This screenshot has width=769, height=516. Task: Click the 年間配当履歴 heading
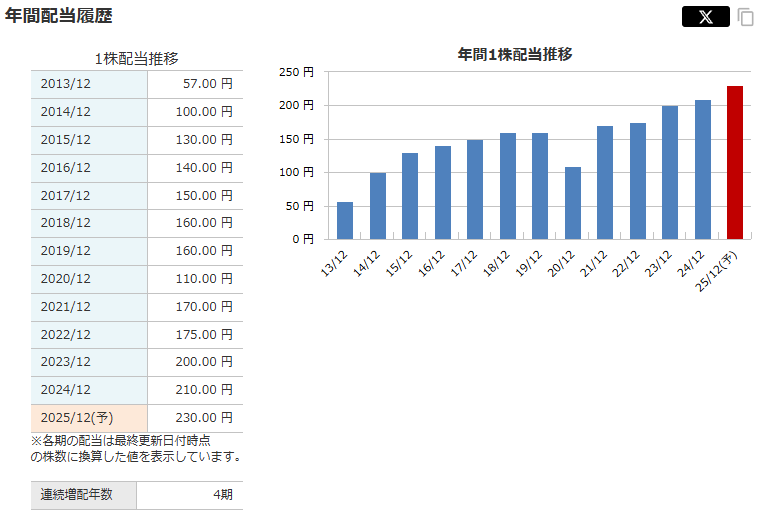click(x=59, y=16)
